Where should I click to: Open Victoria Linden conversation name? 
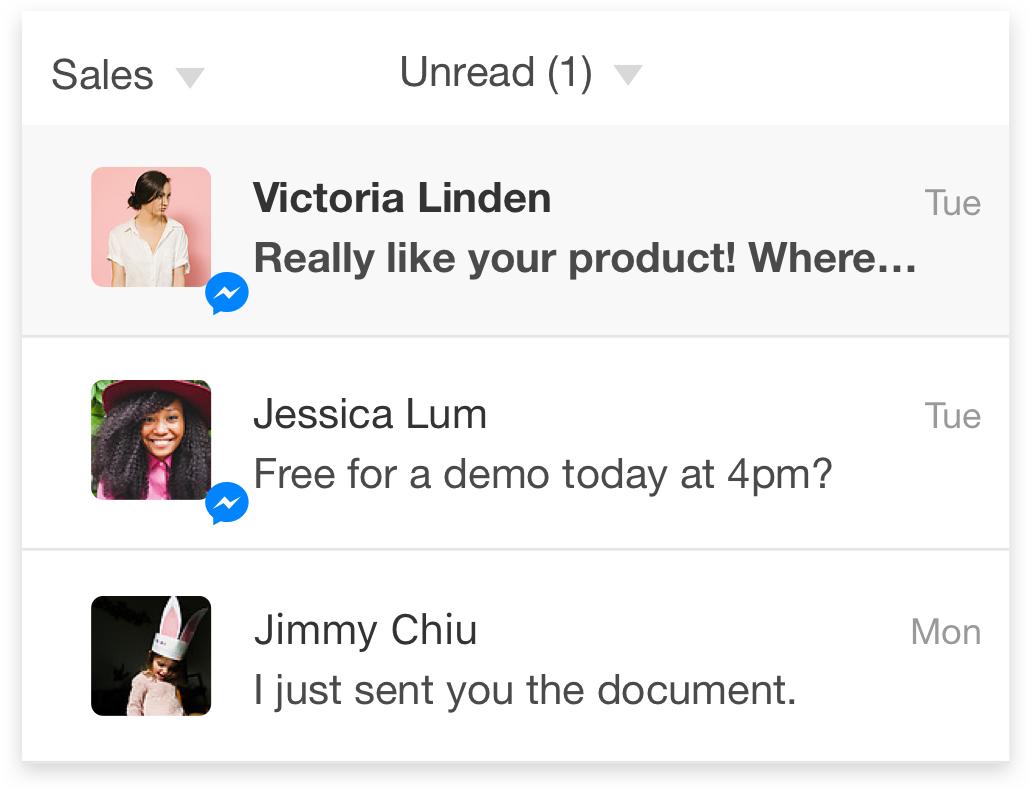[x=402, y=198]
